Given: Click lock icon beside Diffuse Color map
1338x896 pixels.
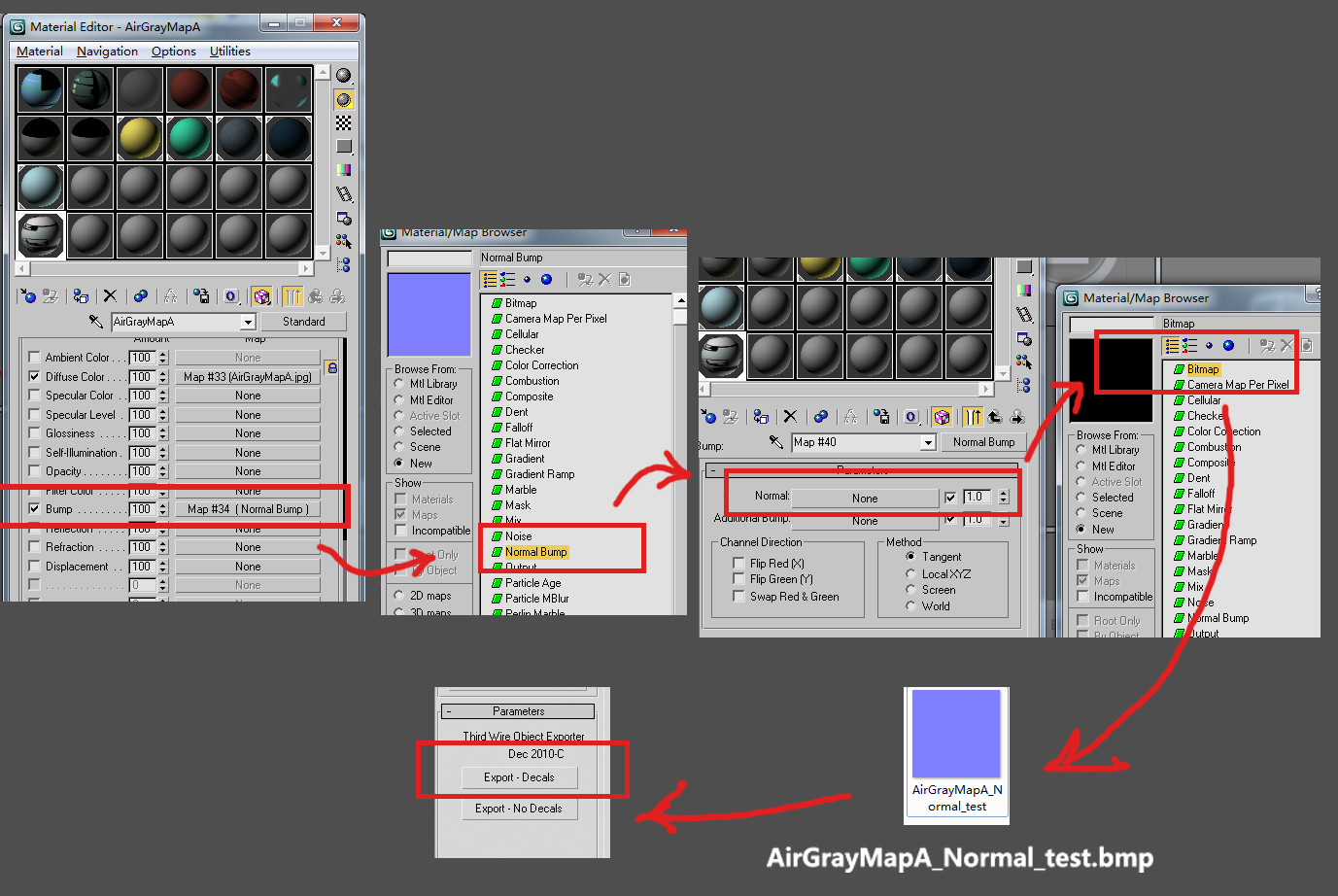Looking at the screenshot, I should pyautogui.click(x=332, y=368).
